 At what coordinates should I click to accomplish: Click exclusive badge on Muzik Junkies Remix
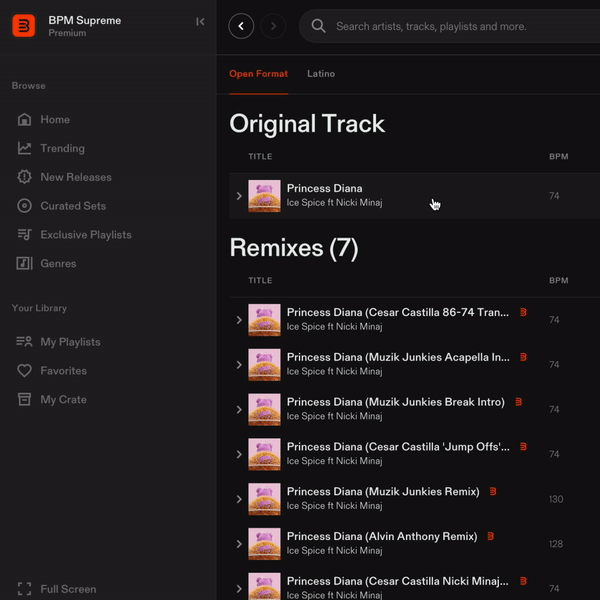click(x=493, y=491)
